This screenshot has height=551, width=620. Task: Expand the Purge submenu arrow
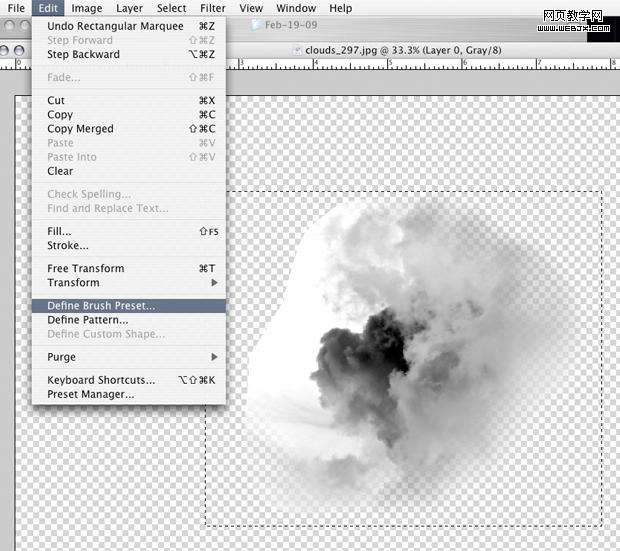tap(214, 357)
